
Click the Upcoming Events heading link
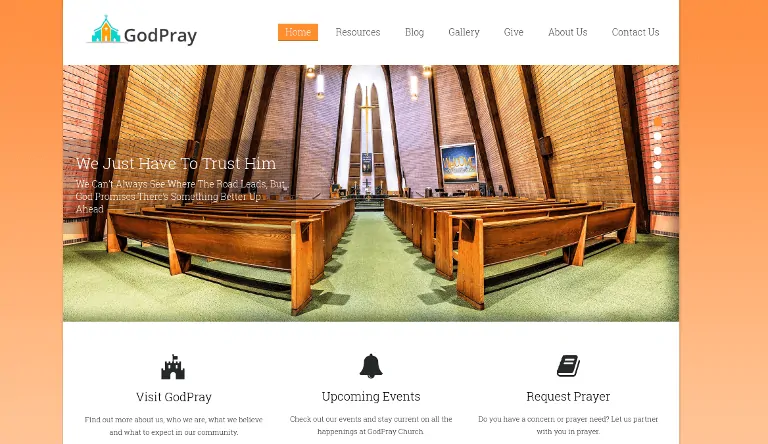pos(371,396)
